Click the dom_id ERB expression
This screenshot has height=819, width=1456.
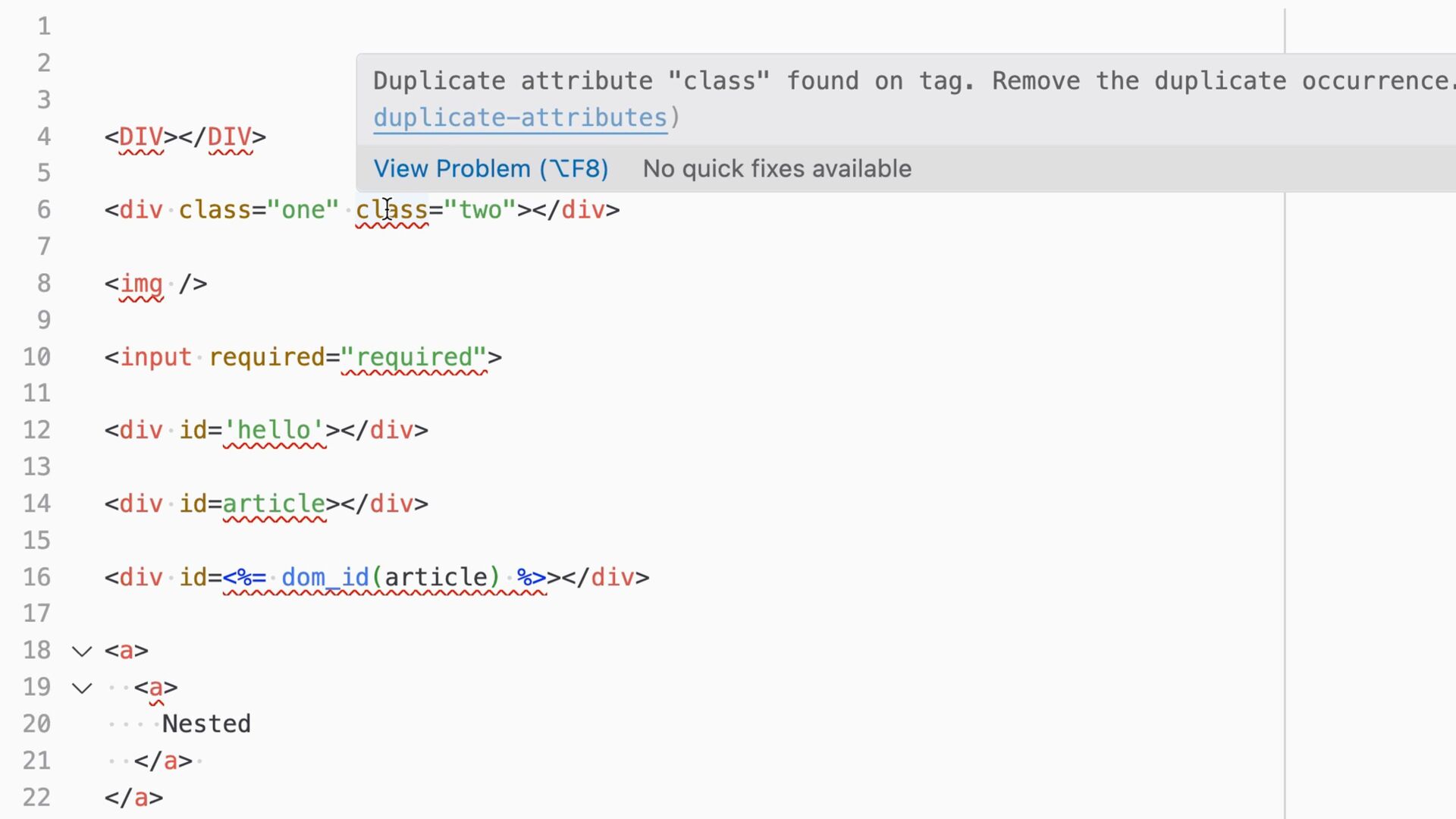(x=384, y=578)
